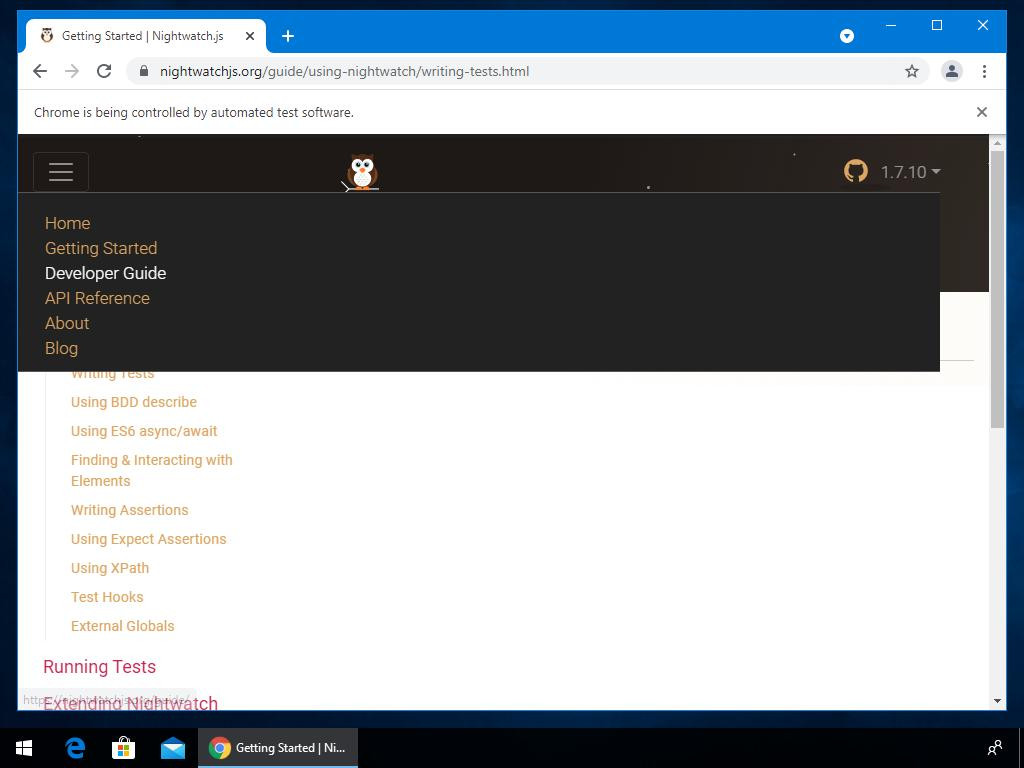Click the page vertical scrollbar thumb
Screen dimensions: 1024x768
tap(997, 289)
